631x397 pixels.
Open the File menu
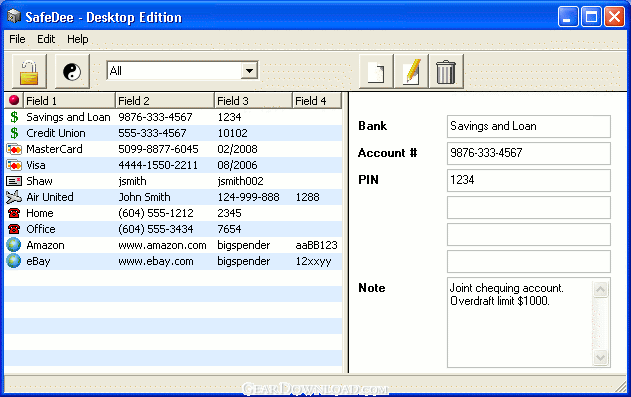coord(17,39)
